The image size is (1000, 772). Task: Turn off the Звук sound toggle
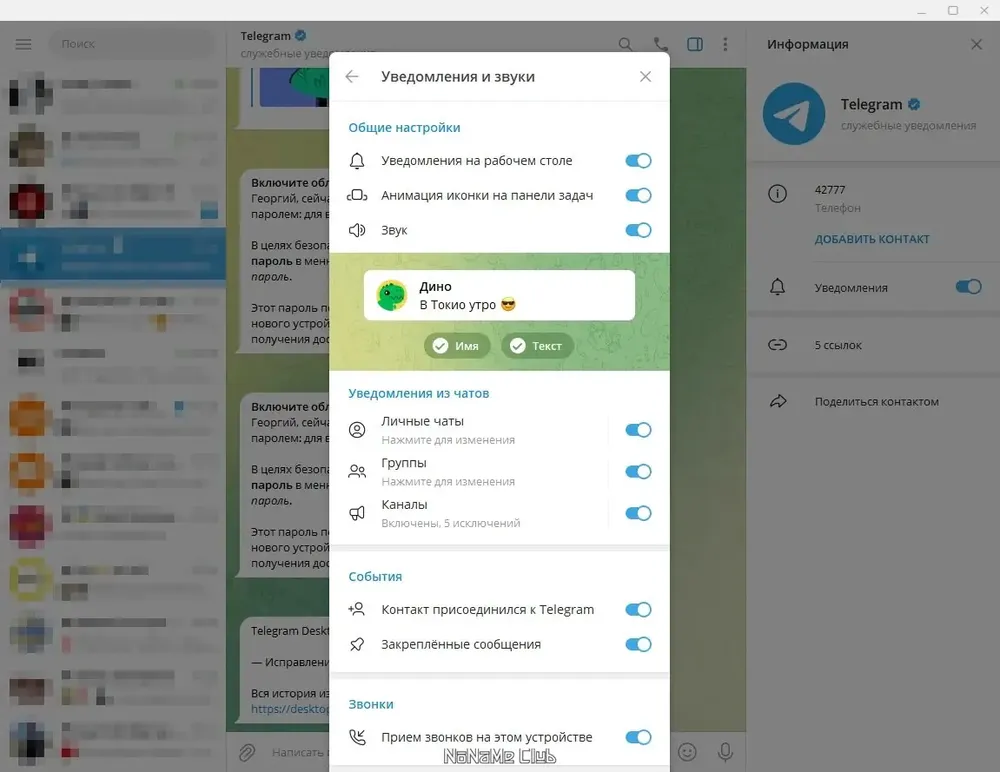coord(637,231)
